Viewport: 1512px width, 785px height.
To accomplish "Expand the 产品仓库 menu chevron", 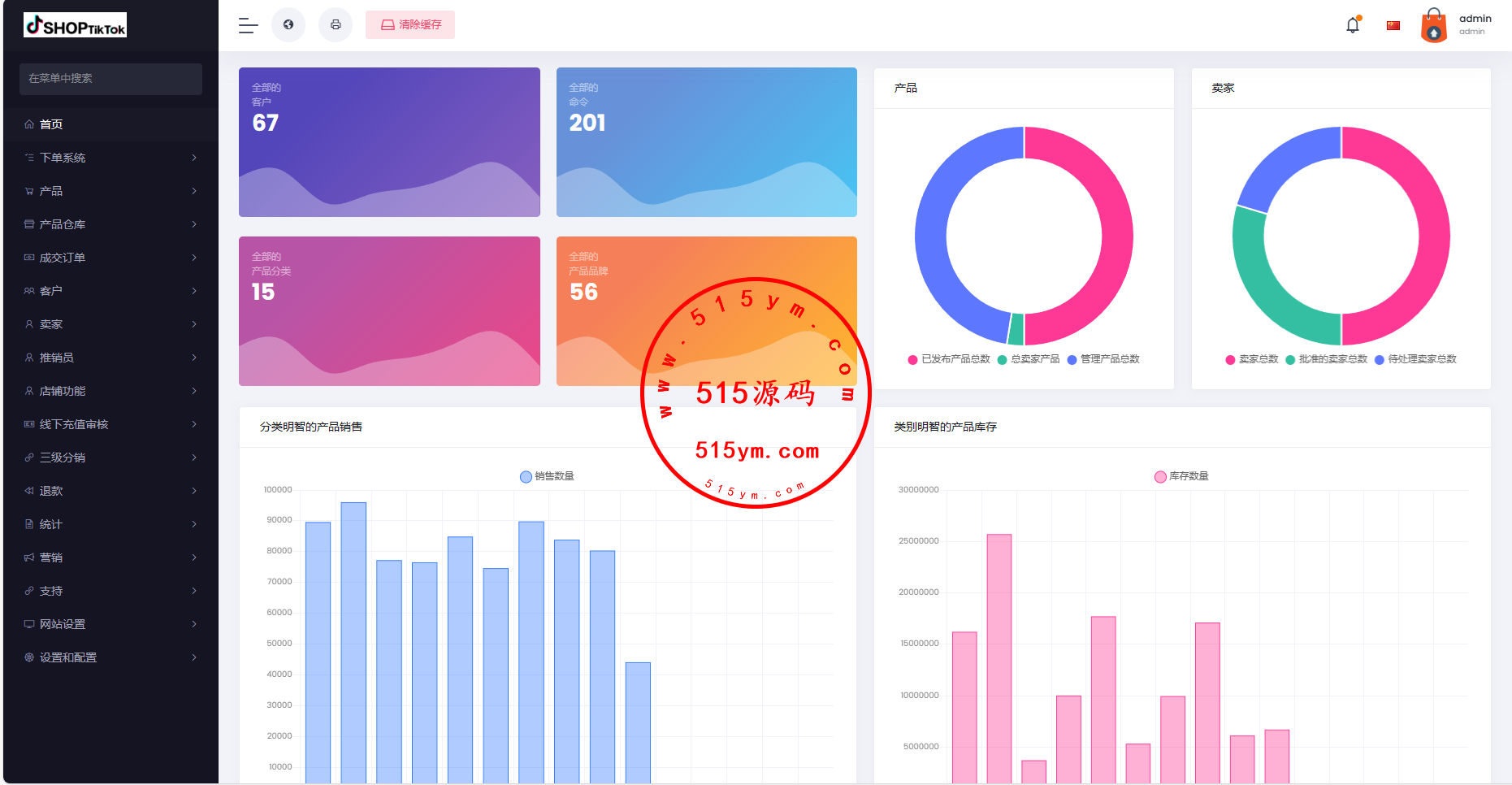I will (x=194, y=224).
